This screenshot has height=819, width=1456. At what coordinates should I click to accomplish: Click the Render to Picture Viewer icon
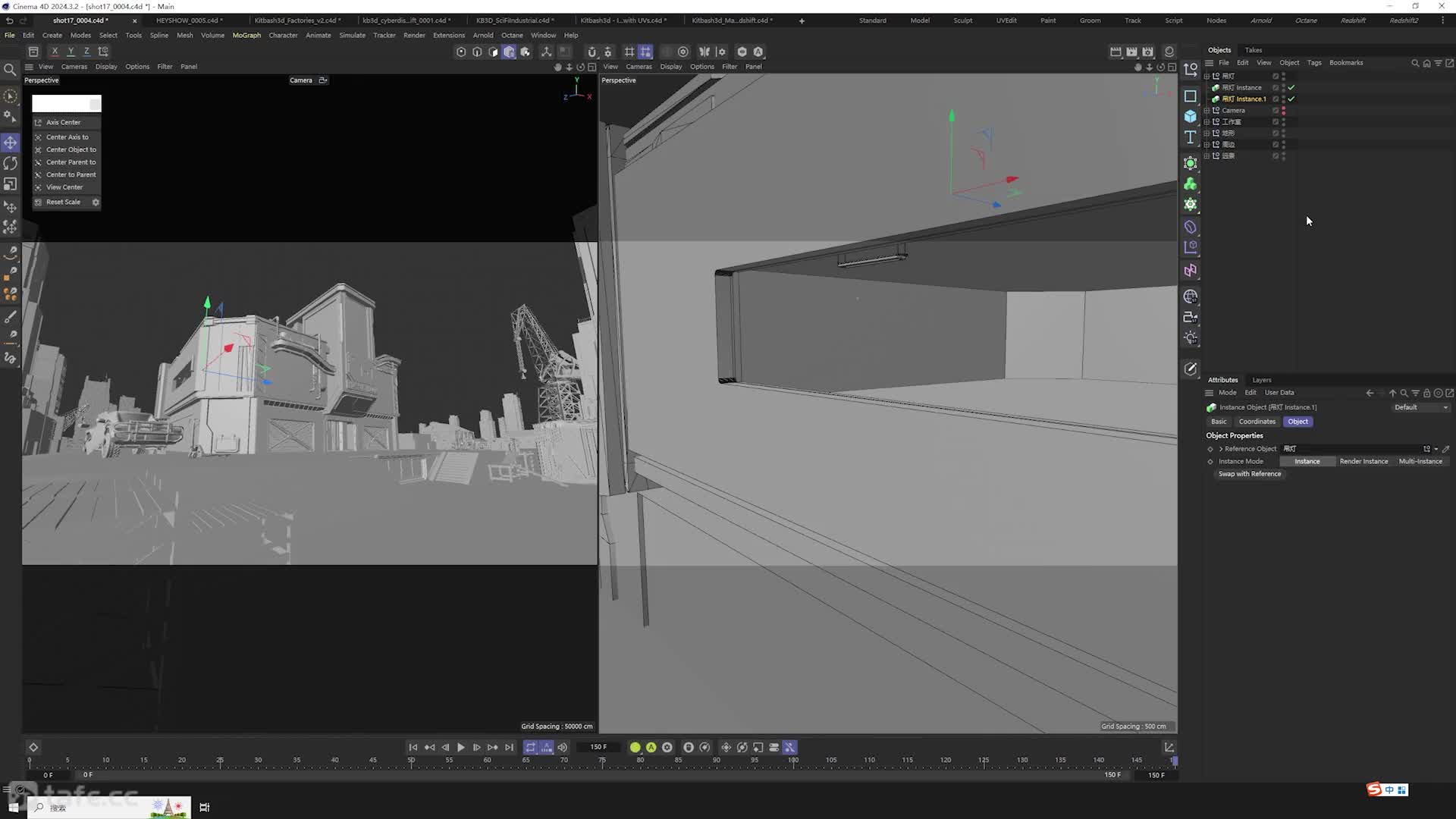[1131, 52]
